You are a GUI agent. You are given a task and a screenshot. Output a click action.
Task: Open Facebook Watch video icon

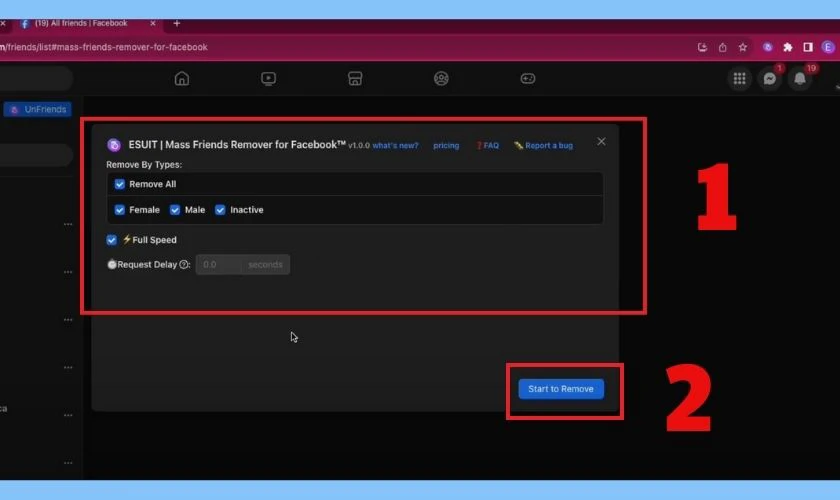pyautogui.click(x=268, y=79)
